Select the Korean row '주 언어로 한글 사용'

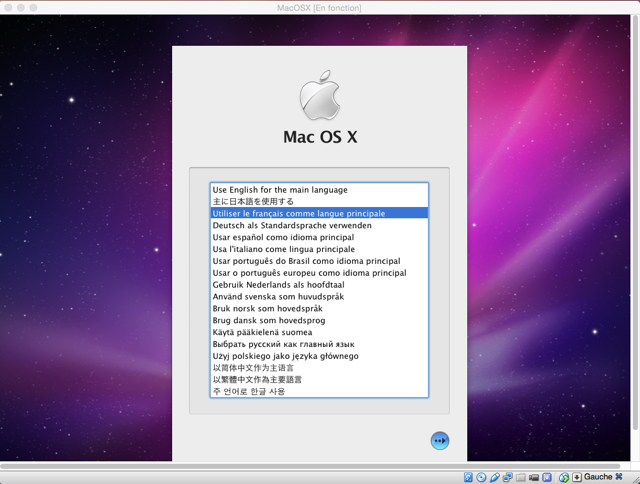tap(319, 391)
